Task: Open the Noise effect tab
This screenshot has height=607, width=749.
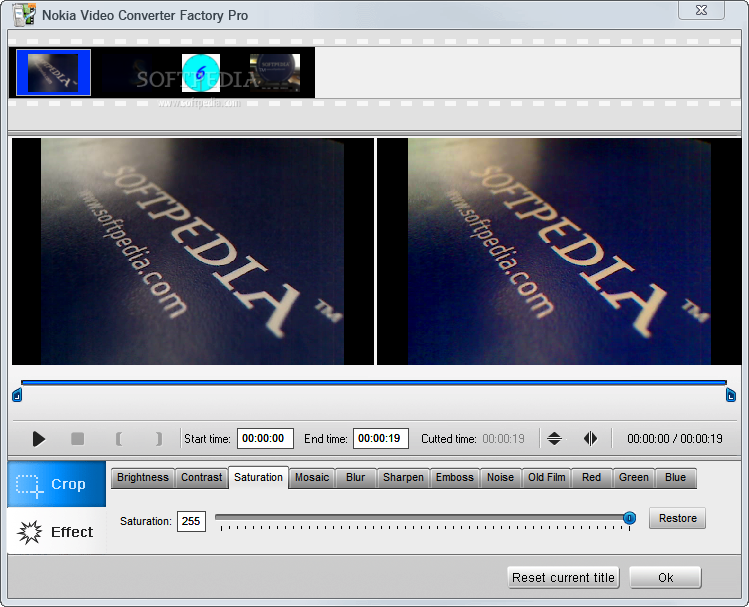Action: pos(500,478)
